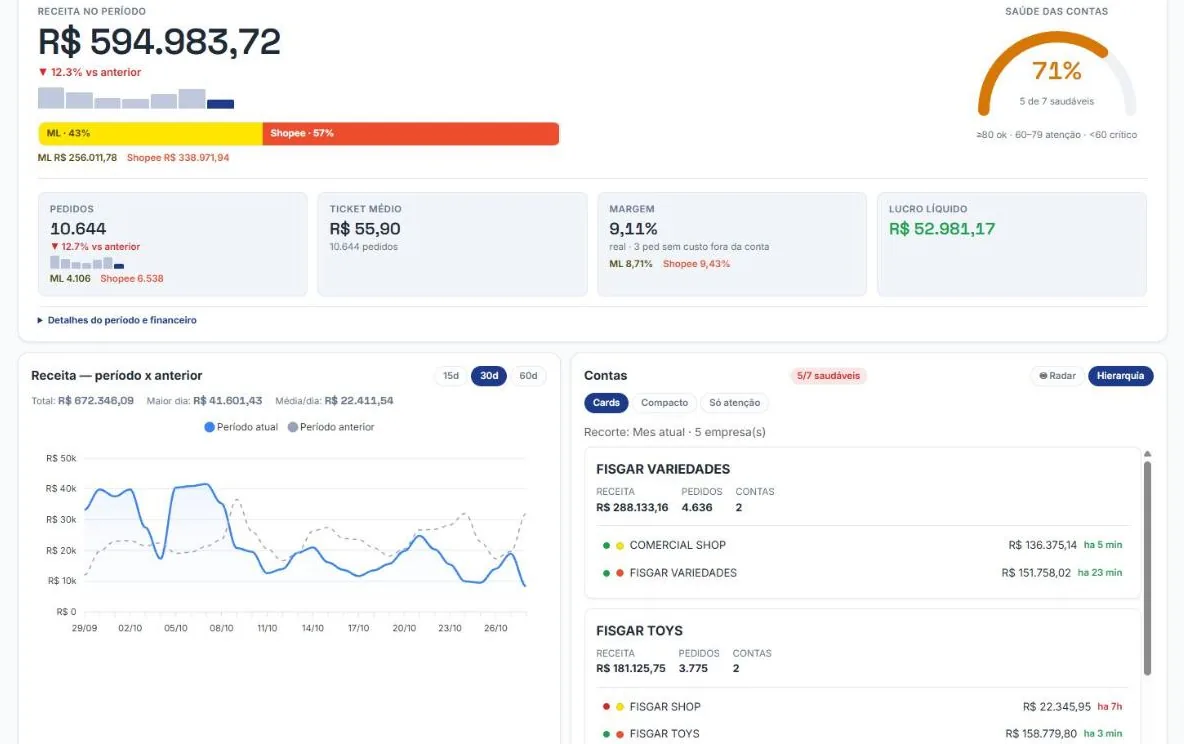Click the orders mini bar chart
This screenshot has width=1184, height=744.
(x=87, y=263)
